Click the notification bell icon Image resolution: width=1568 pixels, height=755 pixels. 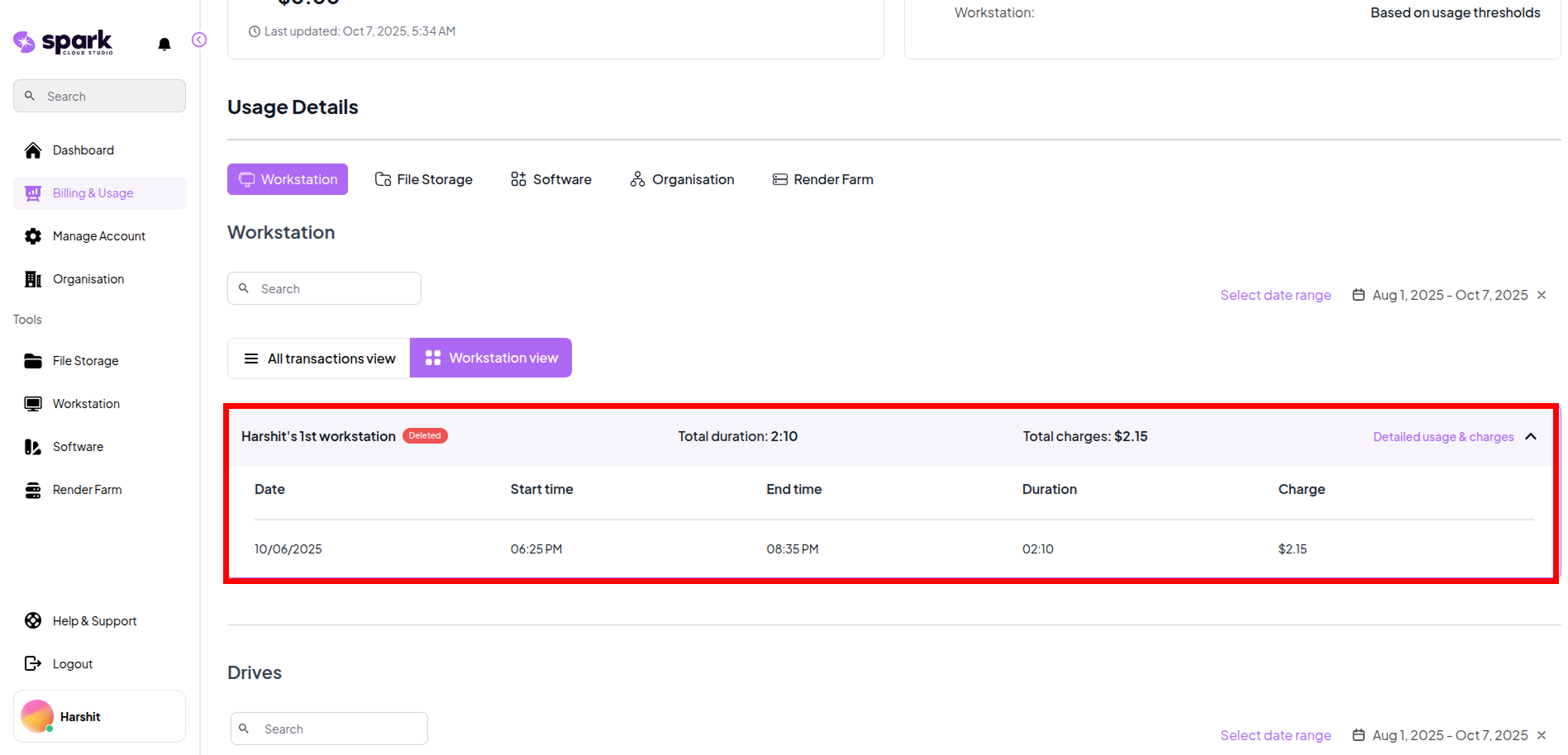point(164,44)
